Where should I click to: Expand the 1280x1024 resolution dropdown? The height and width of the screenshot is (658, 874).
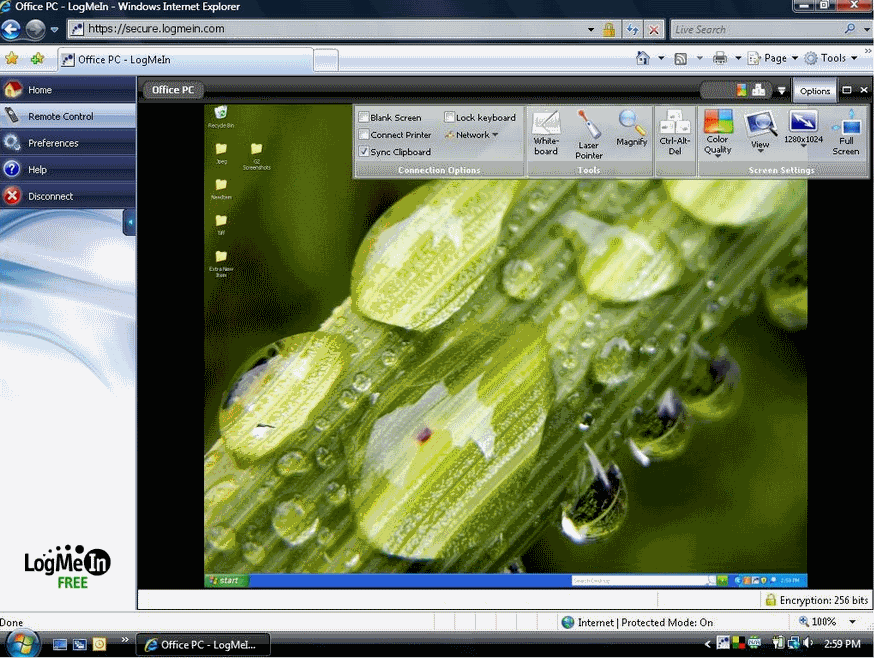click(803, 134)
